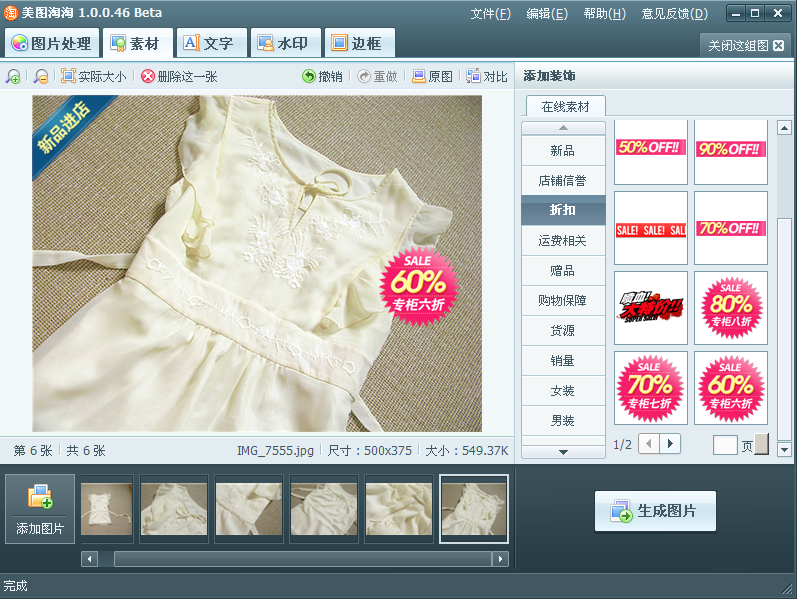Select the sixth highlighted thumbnail
This screenshot has width=797, height=599.
474,509
